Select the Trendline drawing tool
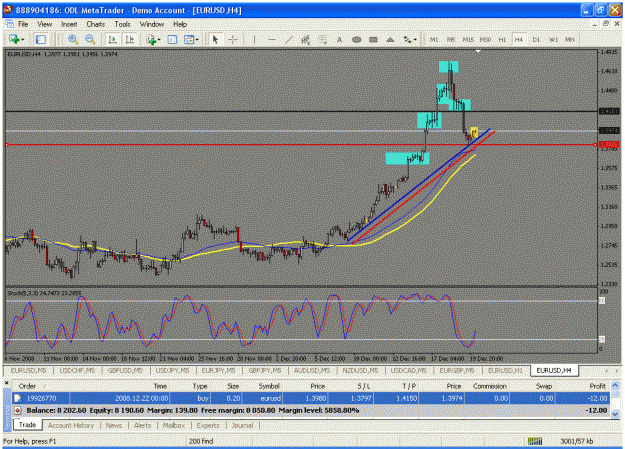The image size is (625, 449). pyautogui.click(x=289, y=39)
